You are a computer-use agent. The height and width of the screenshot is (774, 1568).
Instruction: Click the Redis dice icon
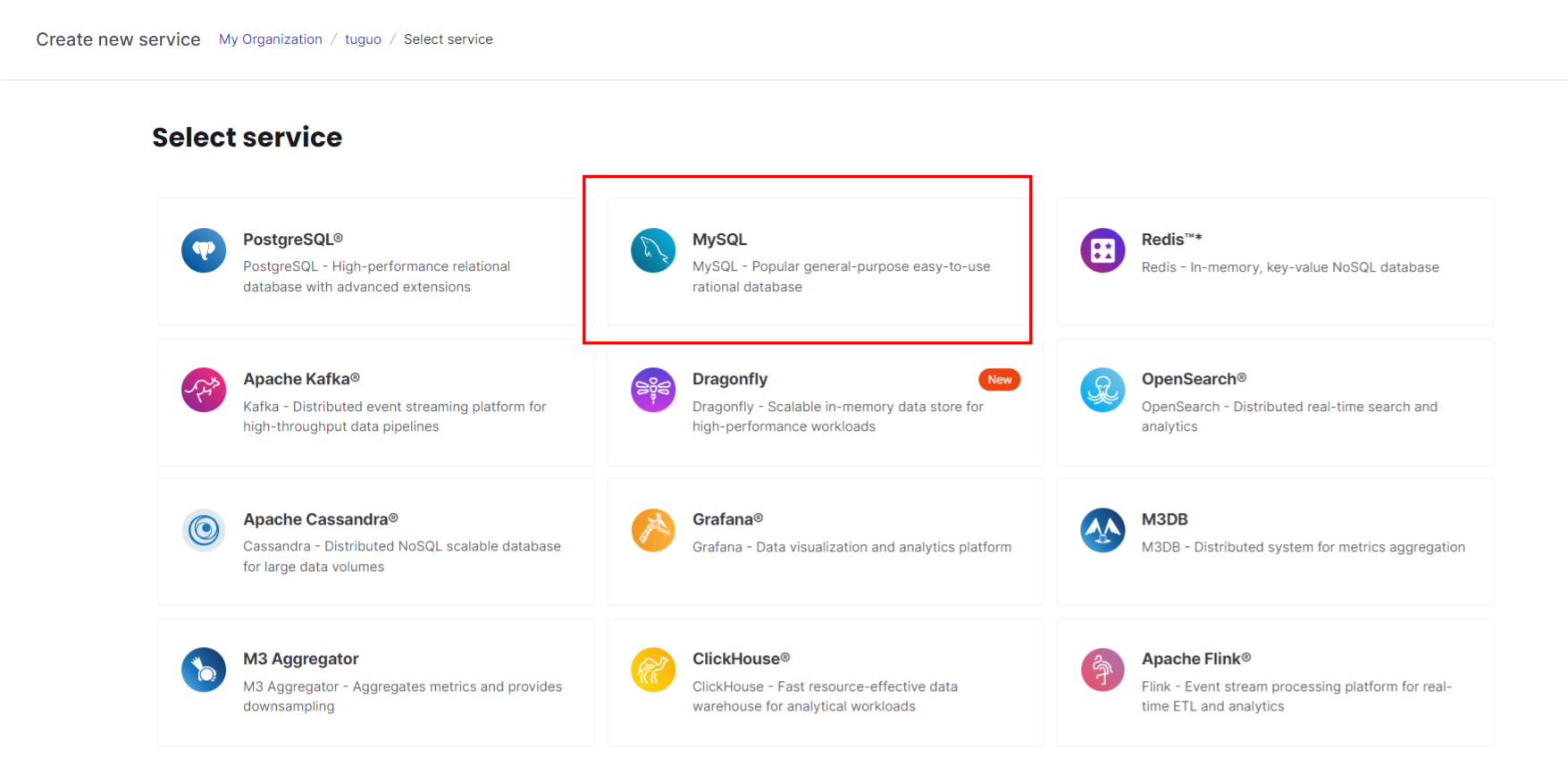1103,250
